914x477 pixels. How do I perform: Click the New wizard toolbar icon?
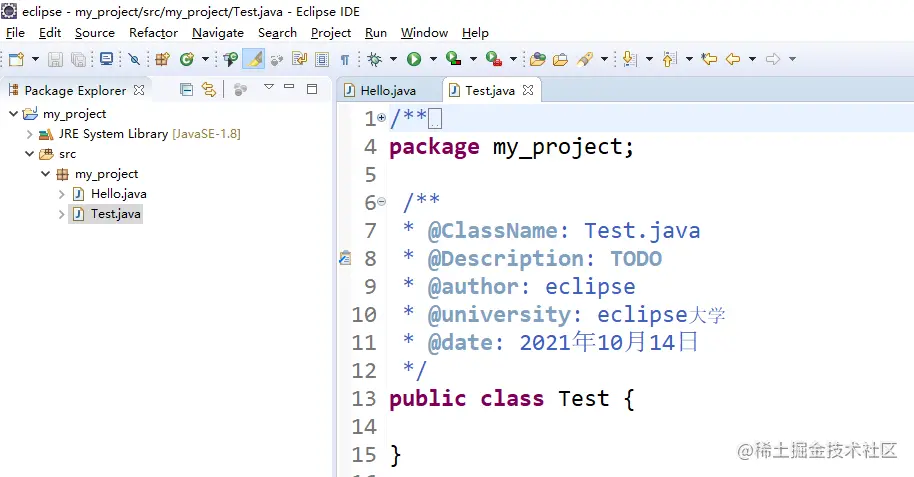click(x=16, y=59)
